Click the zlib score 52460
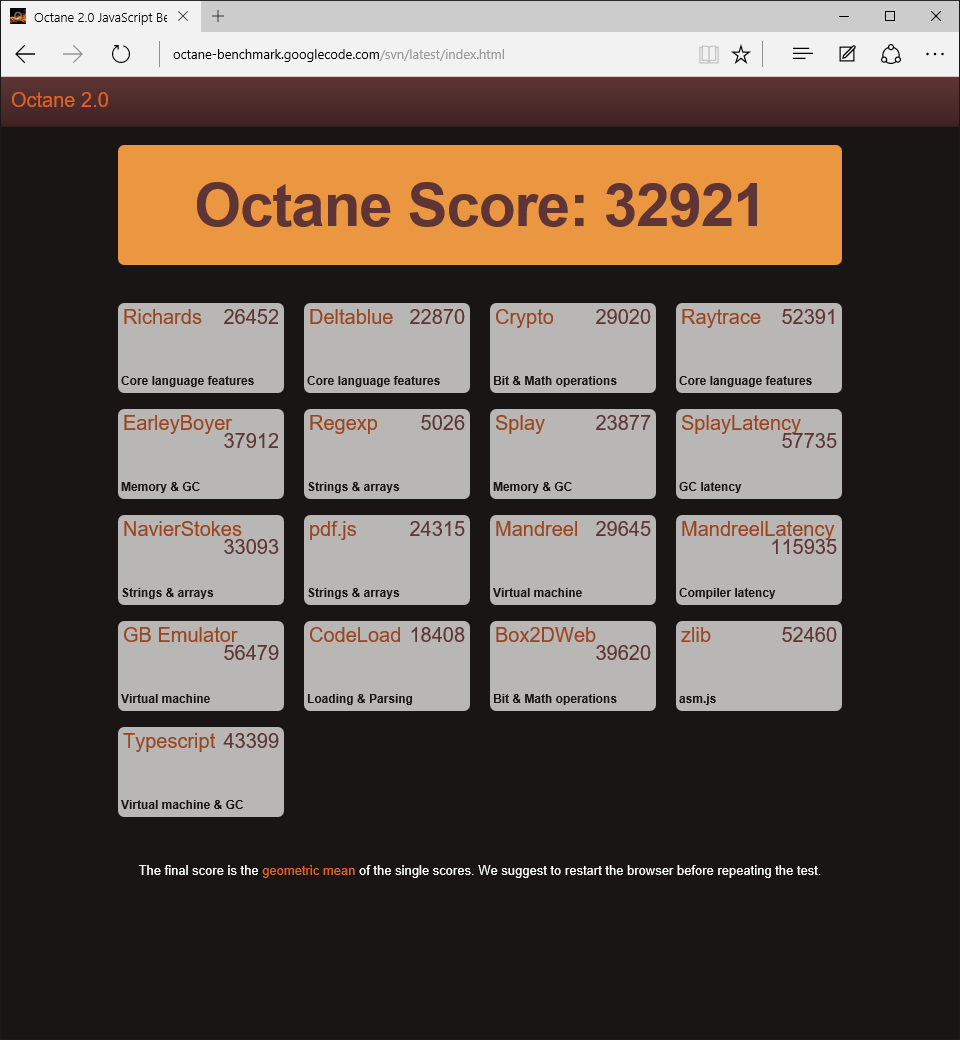 click(809, 635)
